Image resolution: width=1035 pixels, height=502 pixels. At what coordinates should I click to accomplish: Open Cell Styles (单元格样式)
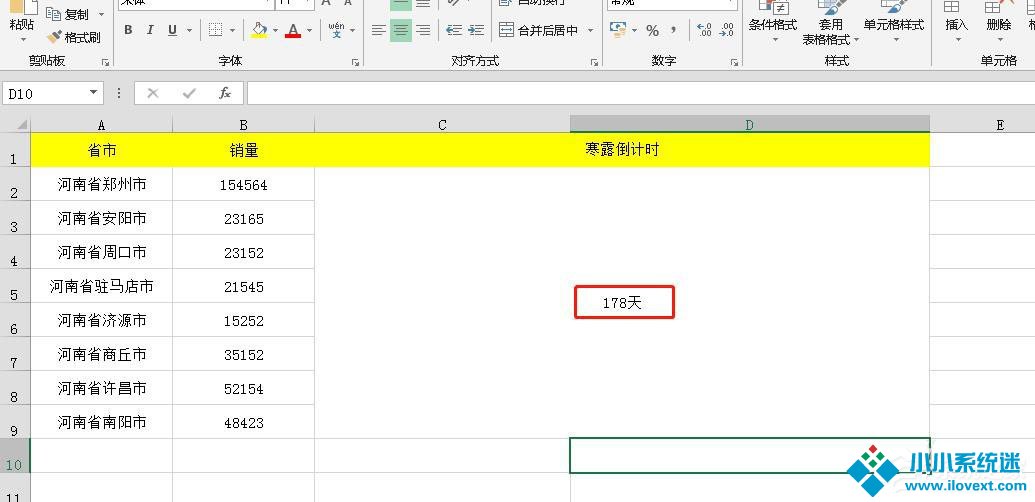click(894, 20)
